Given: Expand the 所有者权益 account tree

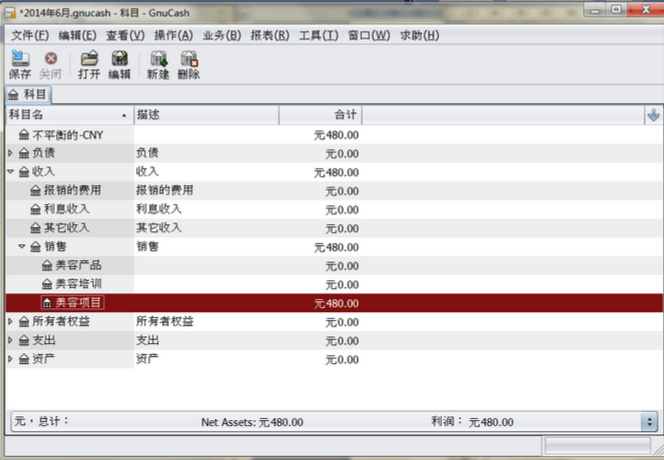Looking at the screenshot, I should click(x=10, y=321).
